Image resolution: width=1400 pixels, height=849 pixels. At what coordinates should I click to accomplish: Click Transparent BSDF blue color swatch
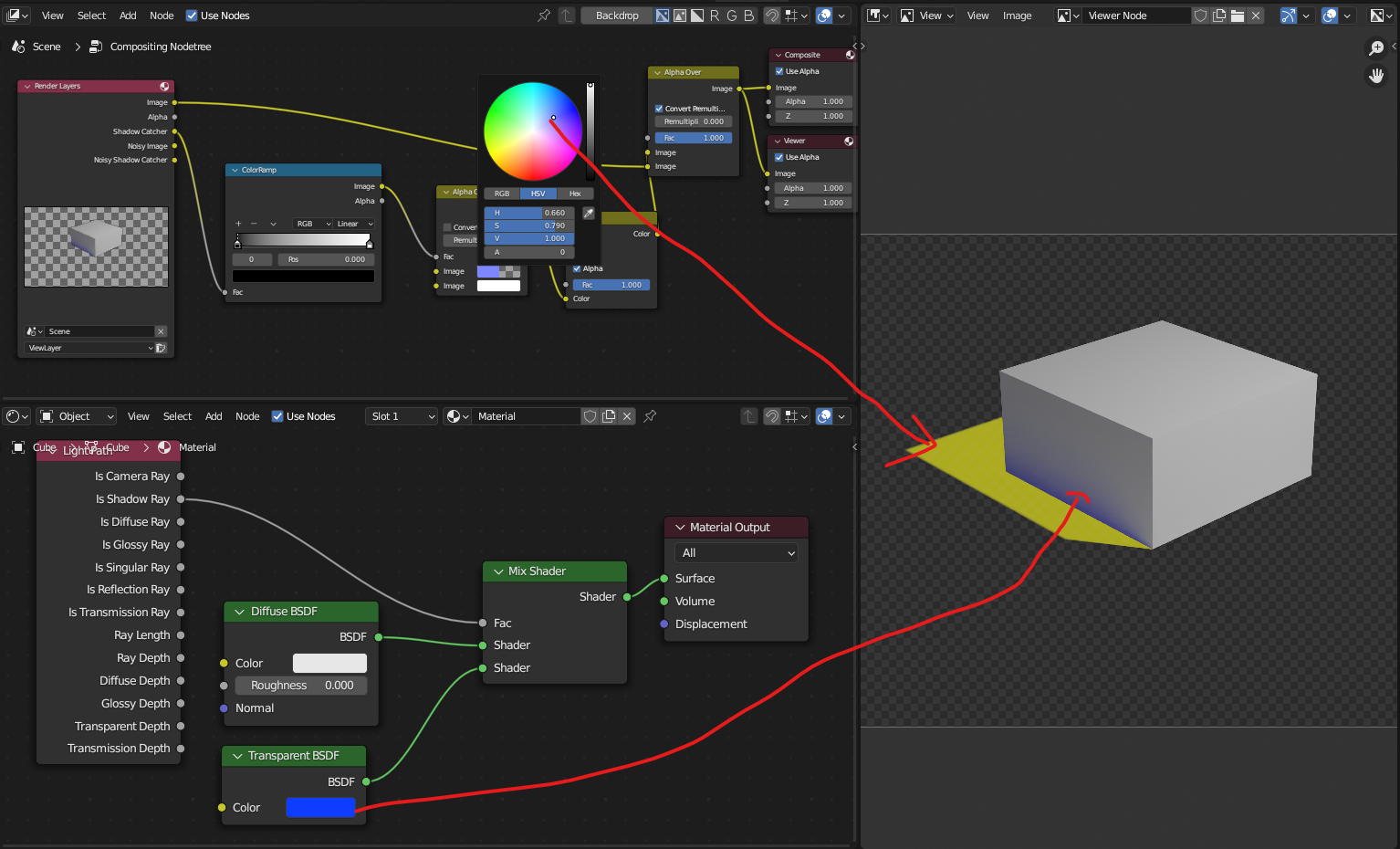[320, 808]
